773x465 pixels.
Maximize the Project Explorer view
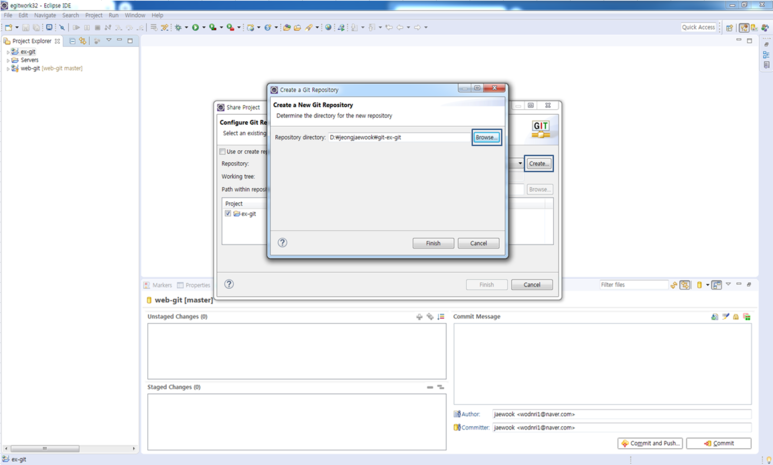click(x=130, y=40)
